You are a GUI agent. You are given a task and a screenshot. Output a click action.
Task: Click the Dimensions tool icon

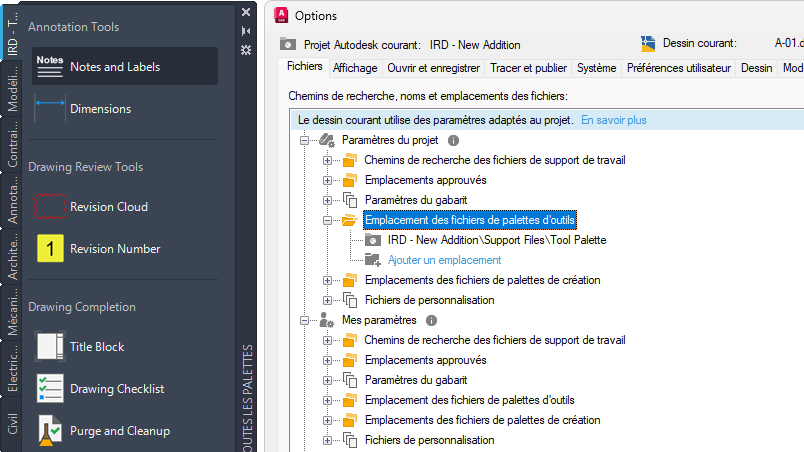(50, 108)
